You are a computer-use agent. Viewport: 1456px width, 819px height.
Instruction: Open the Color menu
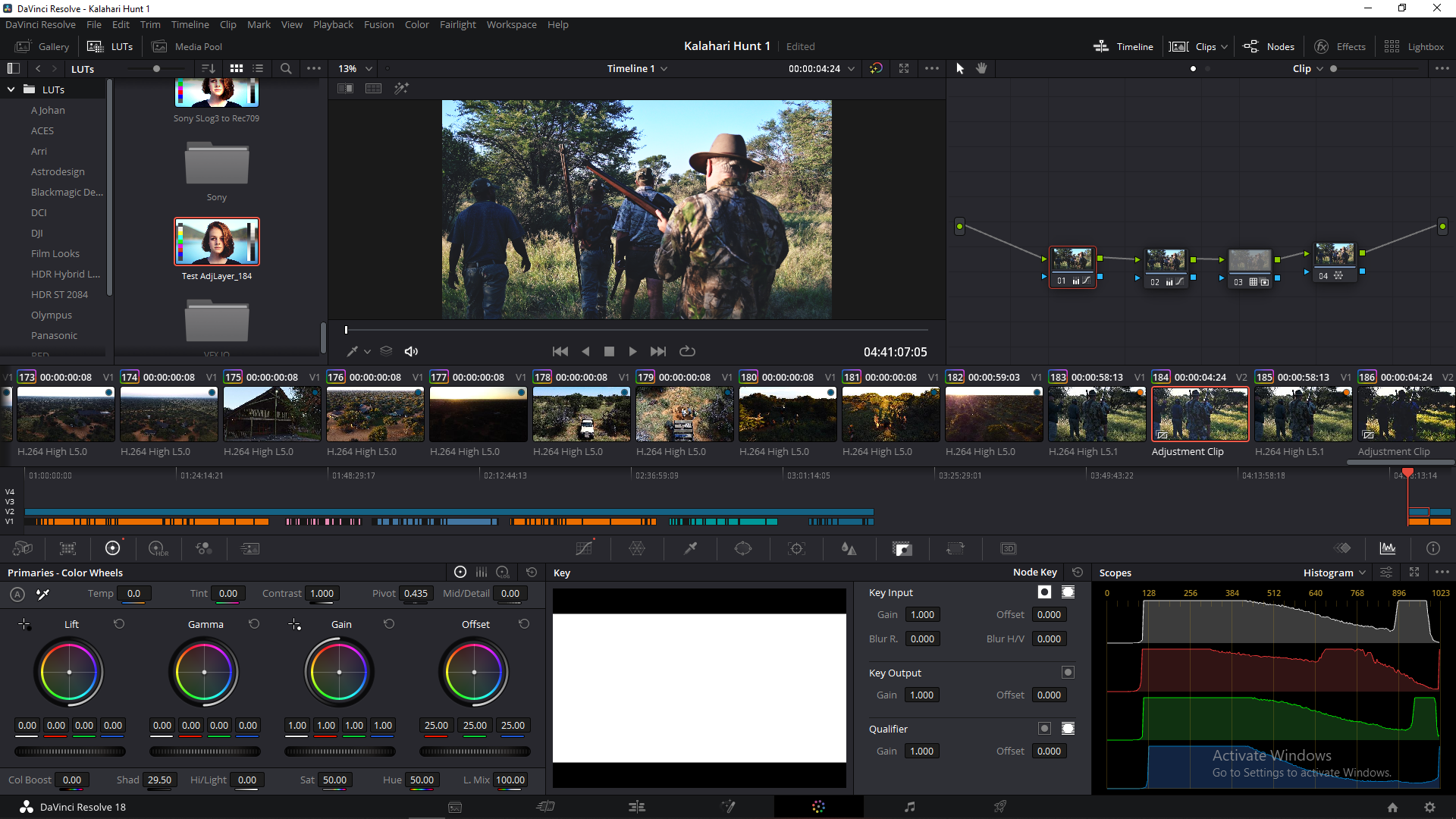pos(416,25)
